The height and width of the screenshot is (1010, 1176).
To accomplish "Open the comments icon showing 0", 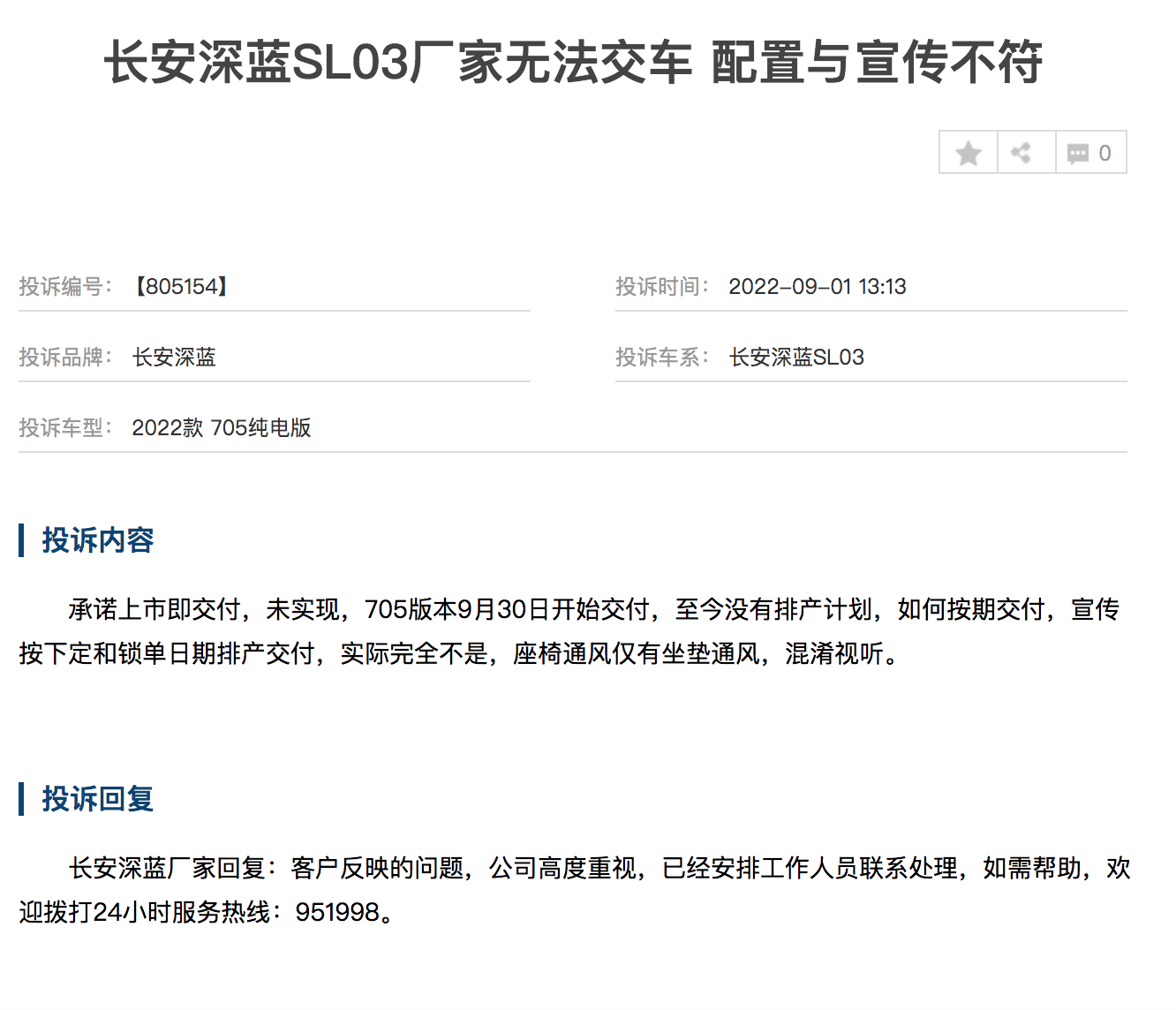I will click(x=1091, y=153).
